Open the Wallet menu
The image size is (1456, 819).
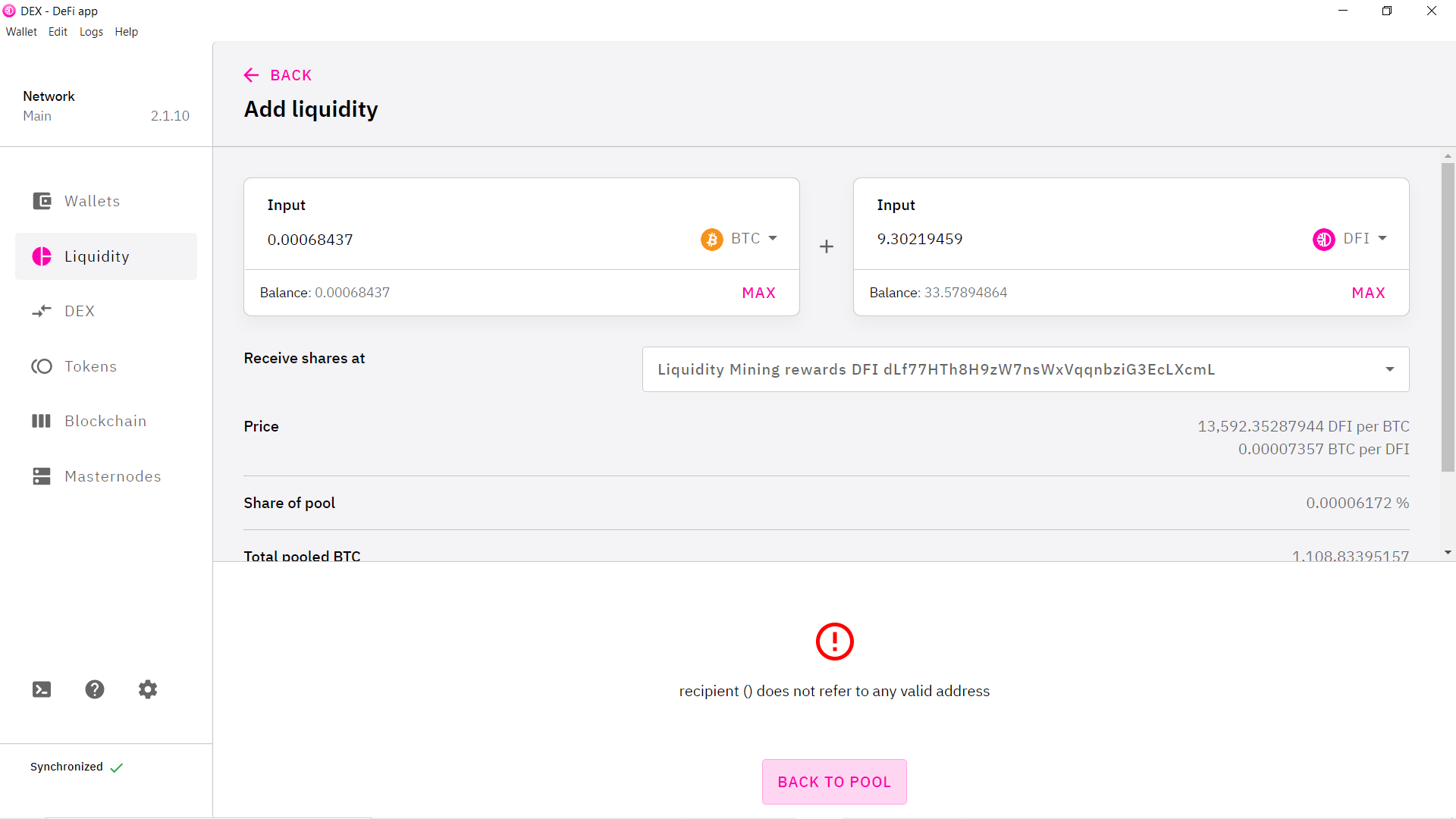(x=21, y=32)
